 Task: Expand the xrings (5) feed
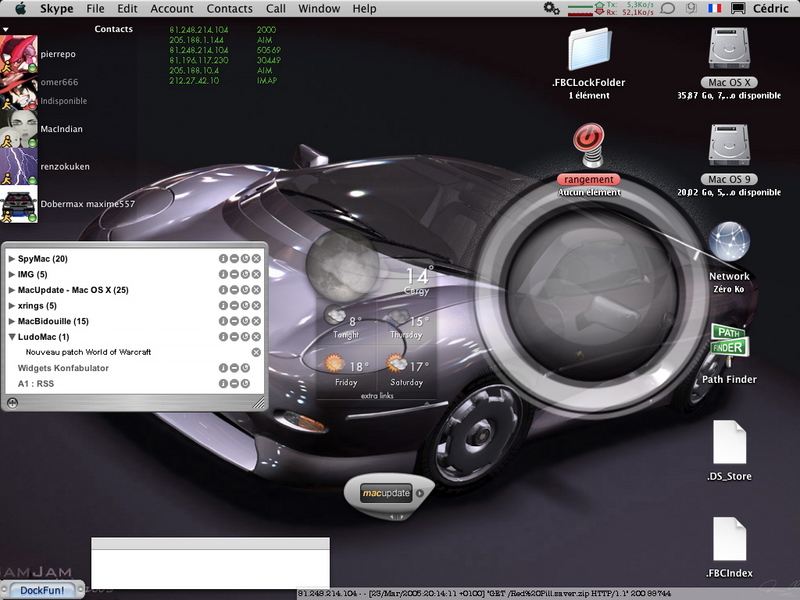pyautogui.click(x=11, y=306)
